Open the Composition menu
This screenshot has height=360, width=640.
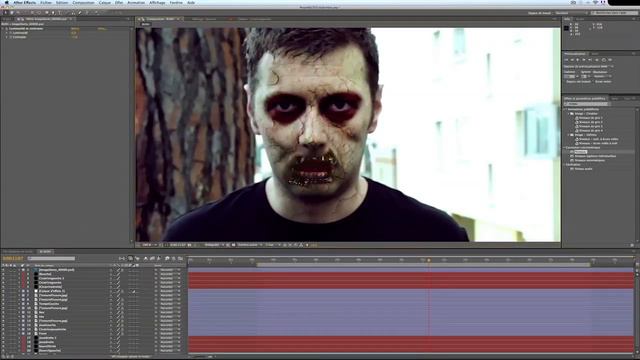[83, 2]
